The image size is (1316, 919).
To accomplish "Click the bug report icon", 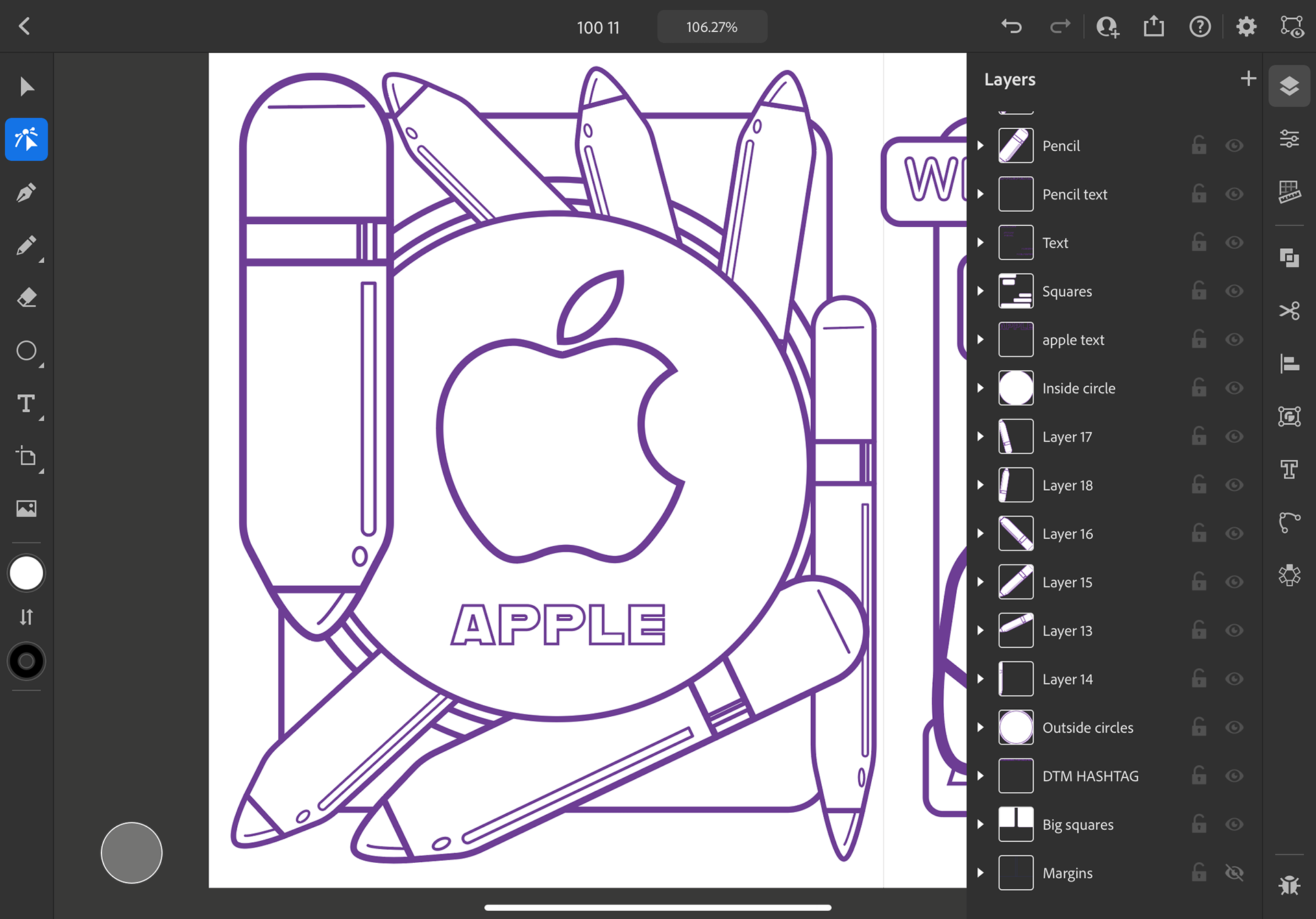I will coord(1289,885).
